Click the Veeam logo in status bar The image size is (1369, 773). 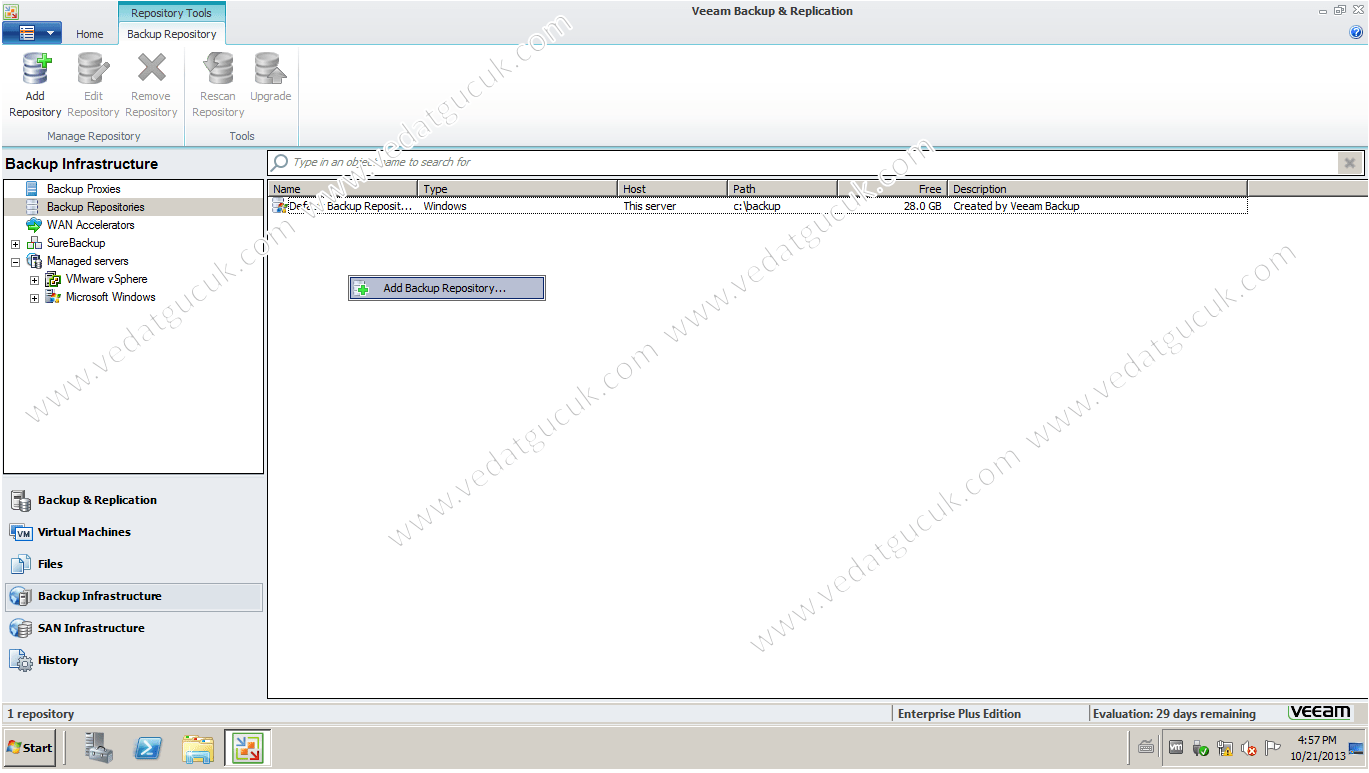[1320, 712]
